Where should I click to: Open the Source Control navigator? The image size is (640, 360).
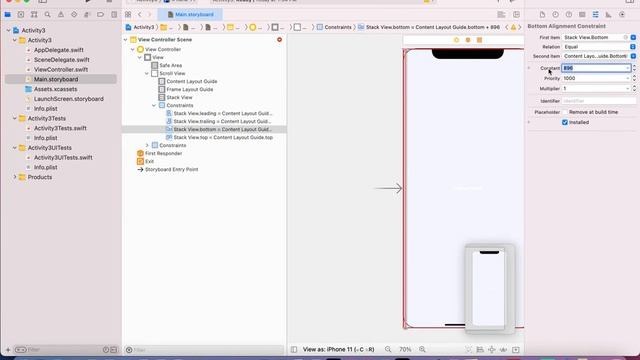[x=21, y=15]
